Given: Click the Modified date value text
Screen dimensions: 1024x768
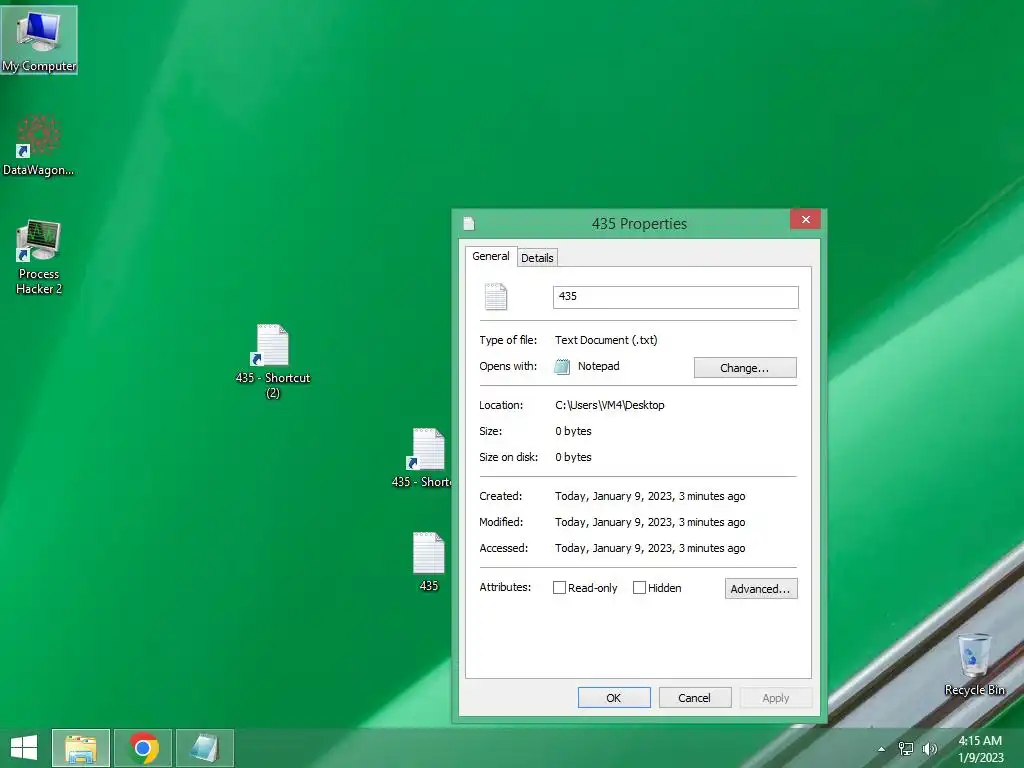Looking at the screenshot, I should point(650,522).
